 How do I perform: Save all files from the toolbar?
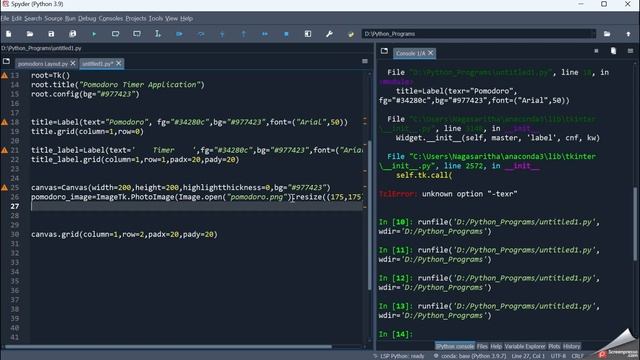(73, 34)
